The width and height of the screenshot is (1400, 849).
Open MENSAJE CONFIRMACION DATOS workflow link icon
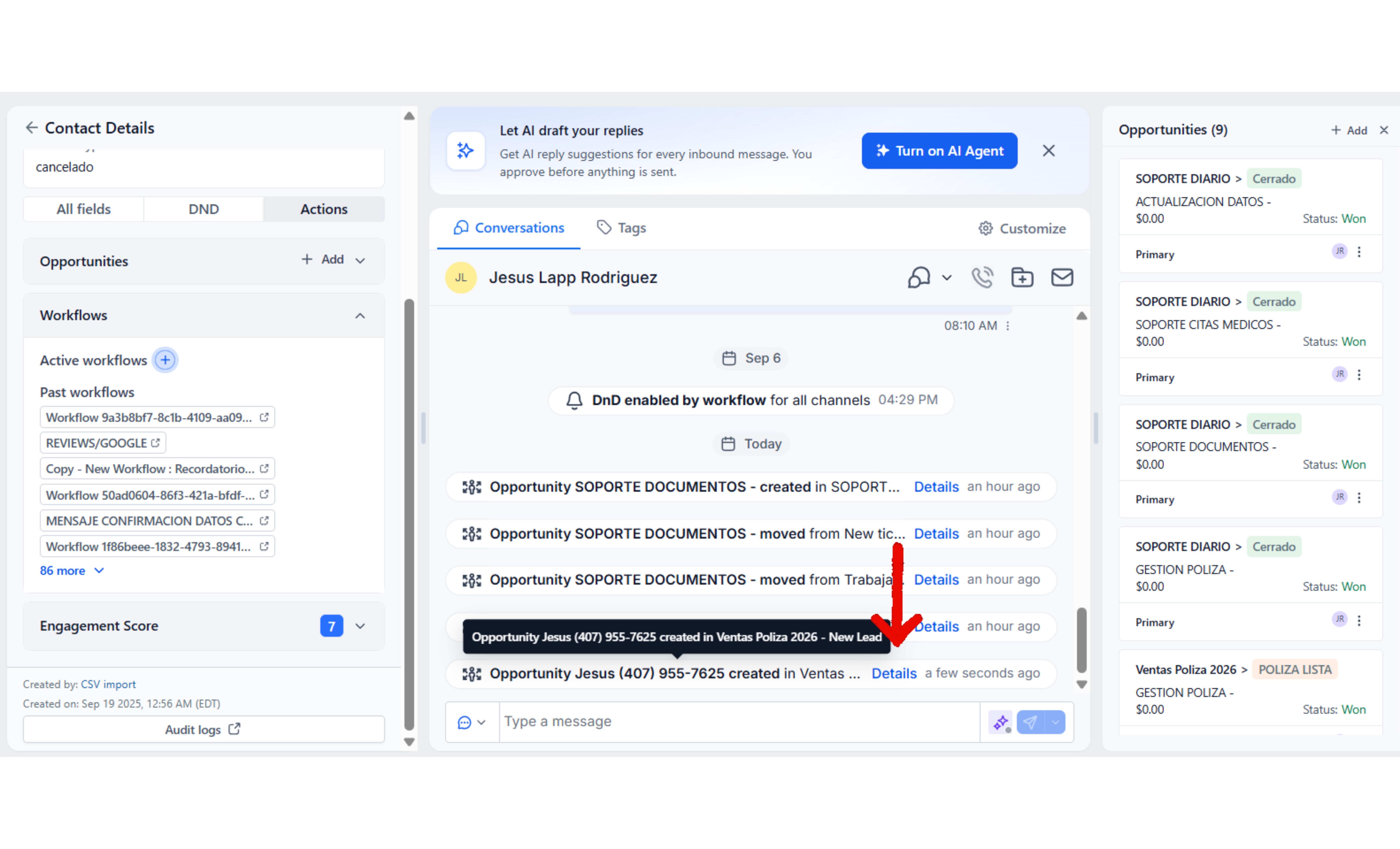[x=264, y=521]
